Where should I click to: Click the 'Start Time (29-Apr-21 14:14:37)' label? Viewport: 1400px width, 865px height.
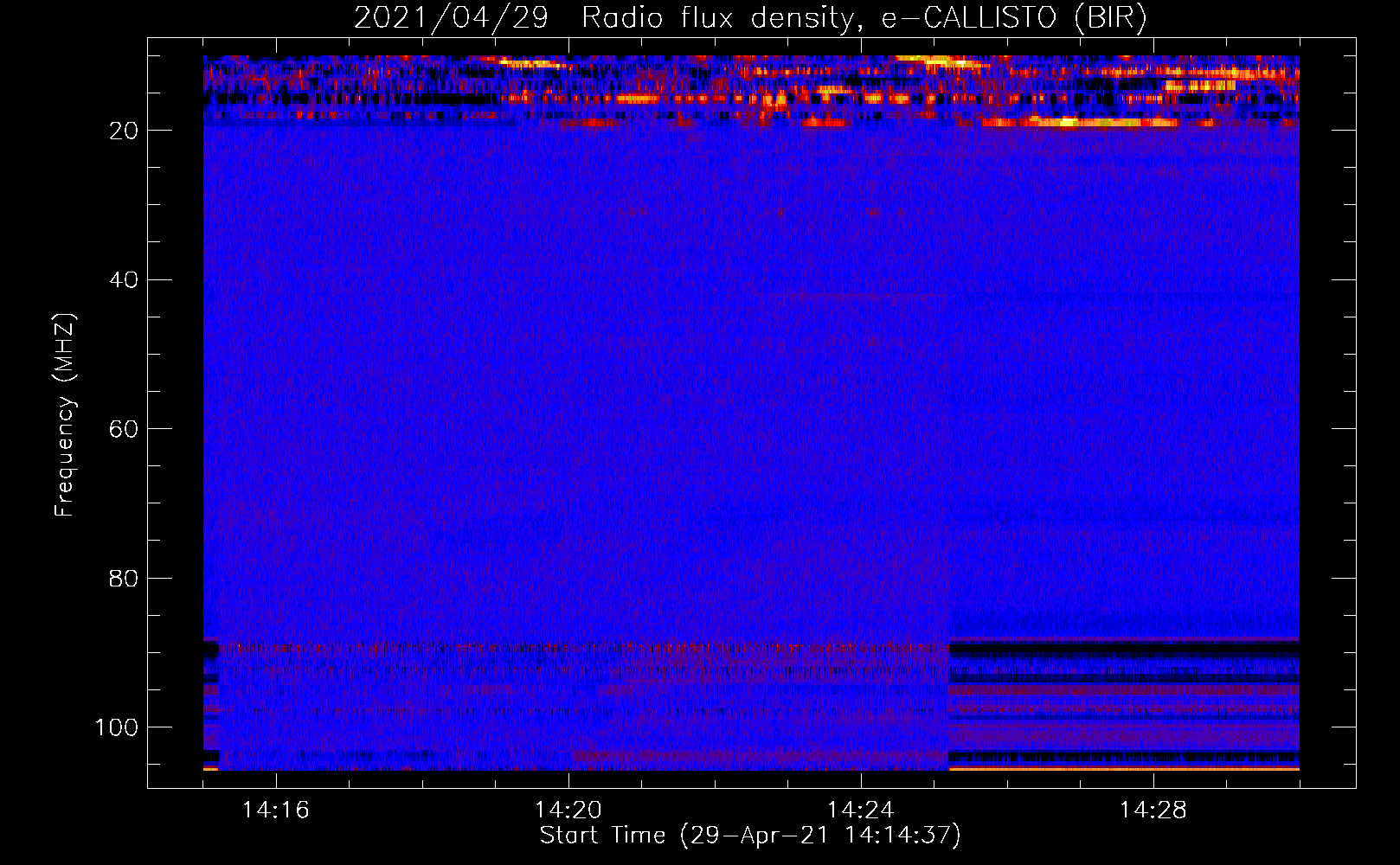pos(750,836)
